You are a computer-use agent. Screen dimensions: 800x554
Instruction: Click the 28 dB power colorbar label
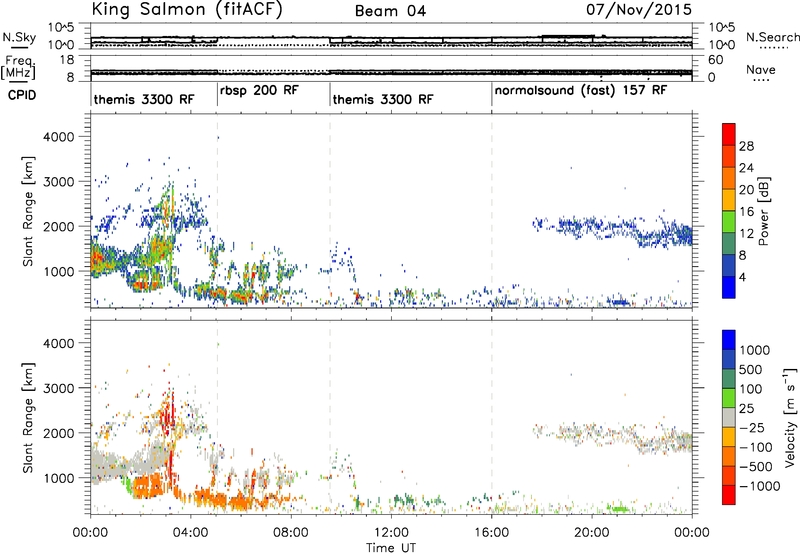(x=746, y=146)
